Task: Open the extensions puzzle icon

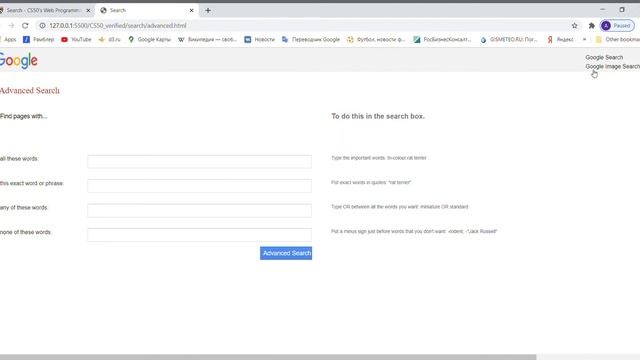Action: point(591,26)
